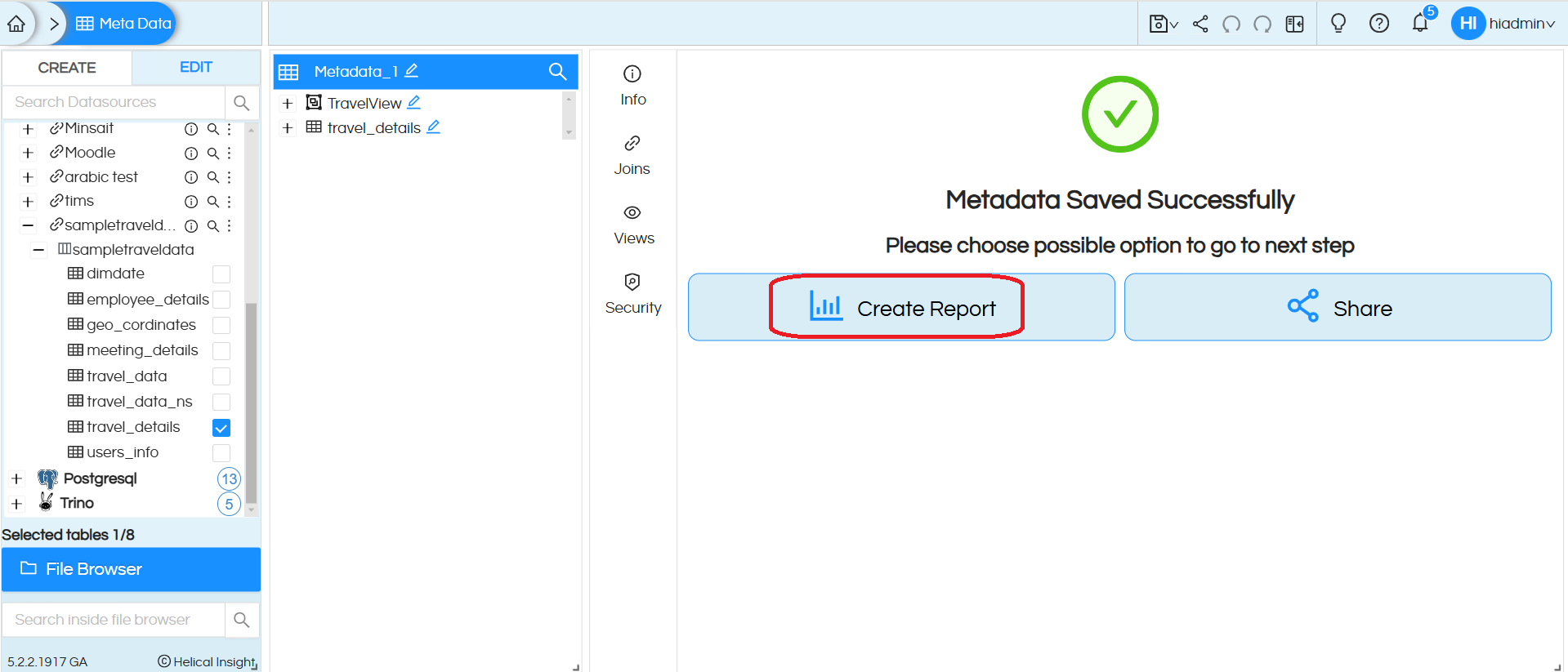Click the share icon in top toolbar
This screenshot has height=672, width=1568.
1200,24
